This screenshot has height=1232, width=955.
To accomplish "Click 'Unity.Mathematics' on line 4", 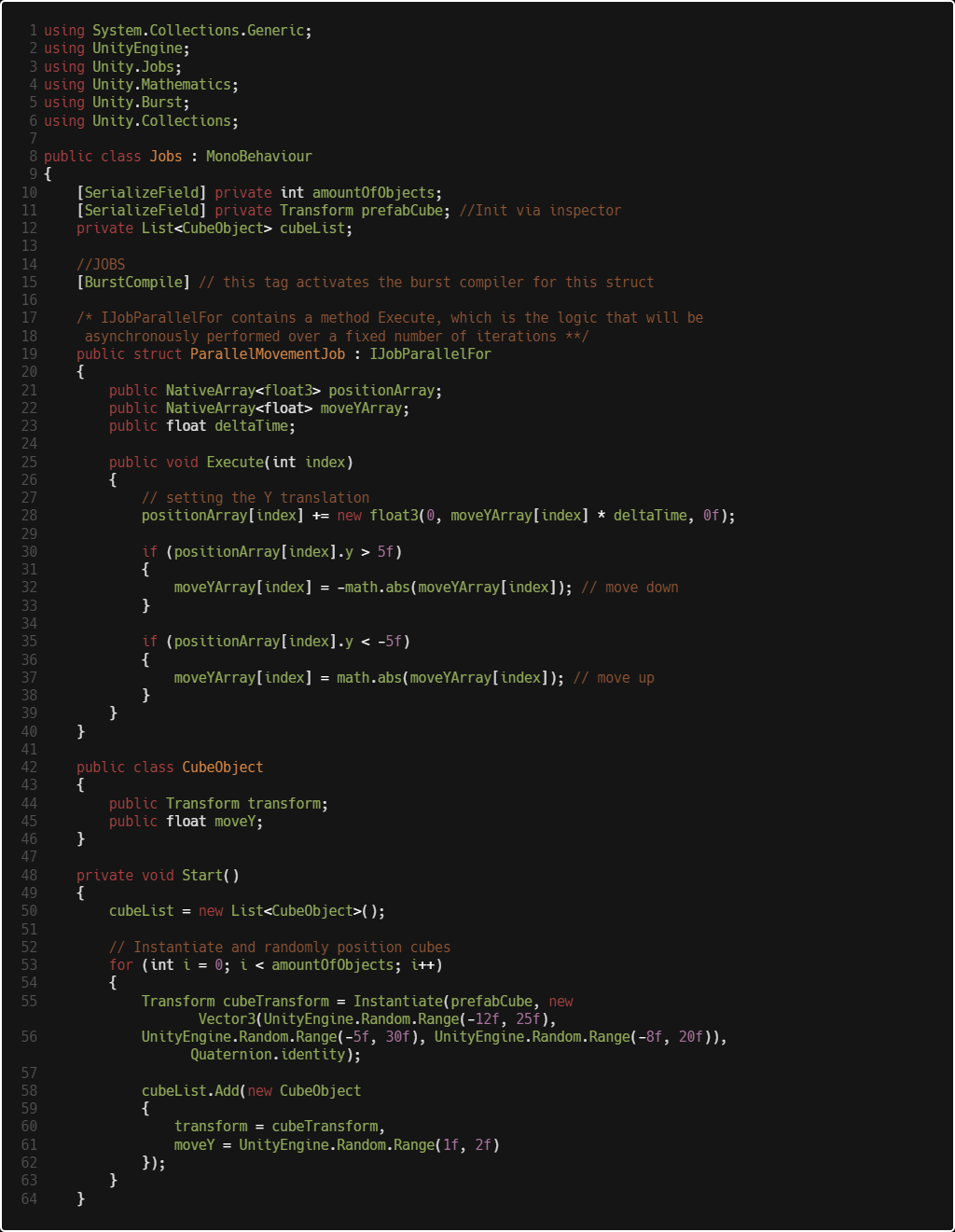I will pyautogui.click(x=161, y=85).
